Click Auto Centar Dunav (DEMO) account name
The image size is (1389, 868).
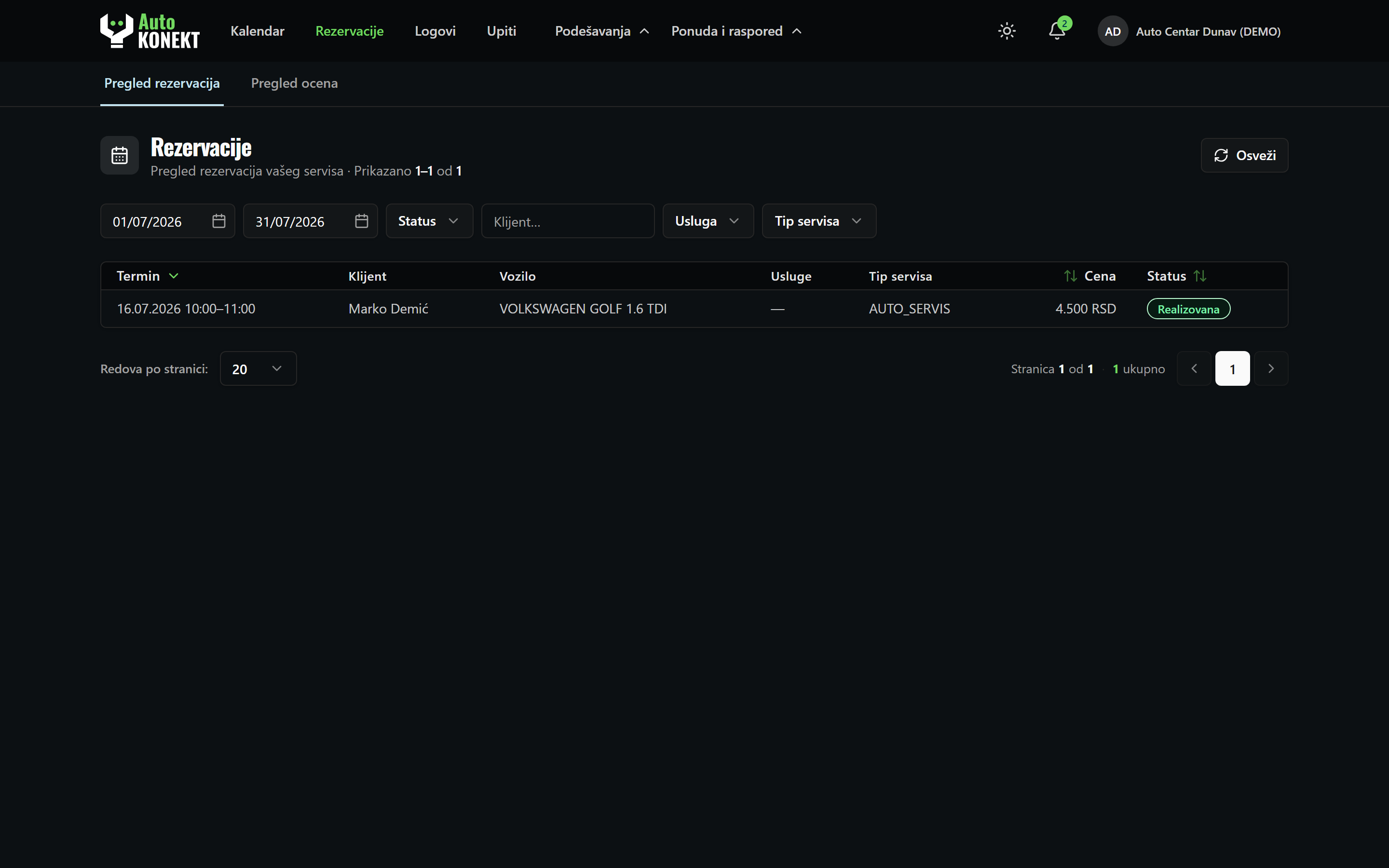1208,31
